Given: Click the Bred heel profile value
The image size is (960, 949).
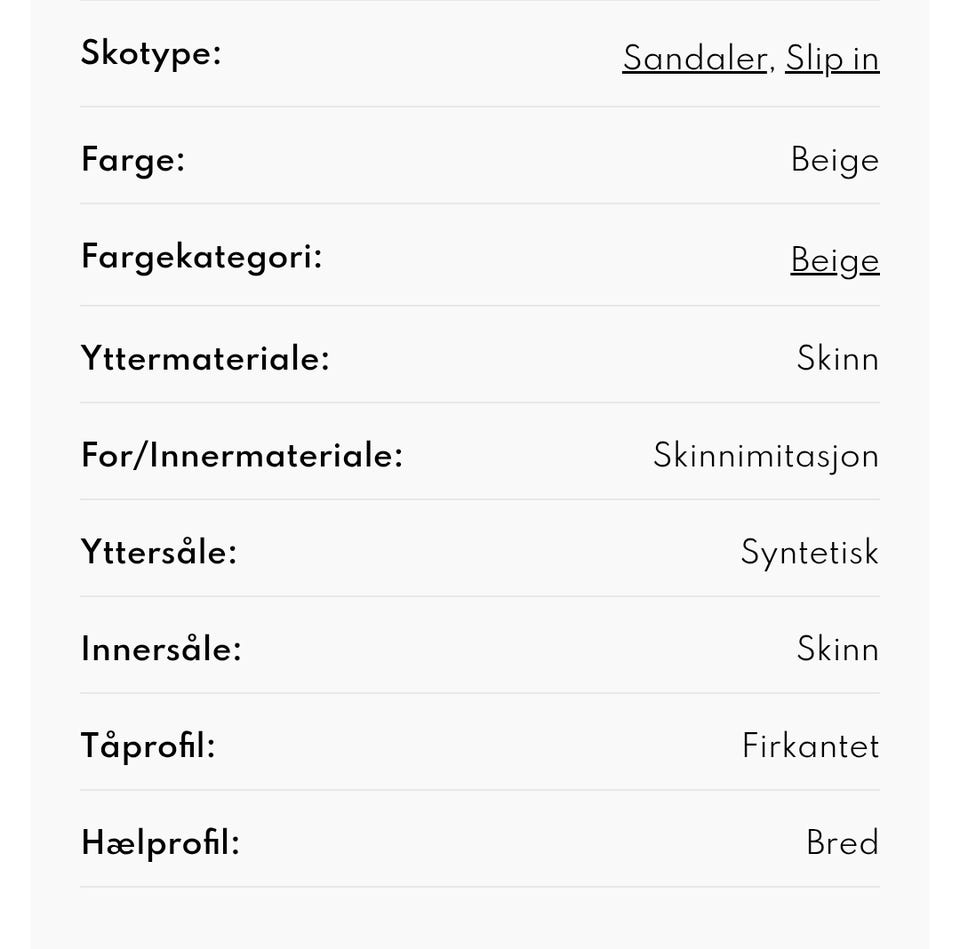Looking at the screenshot, I should (x=842, y=843).
